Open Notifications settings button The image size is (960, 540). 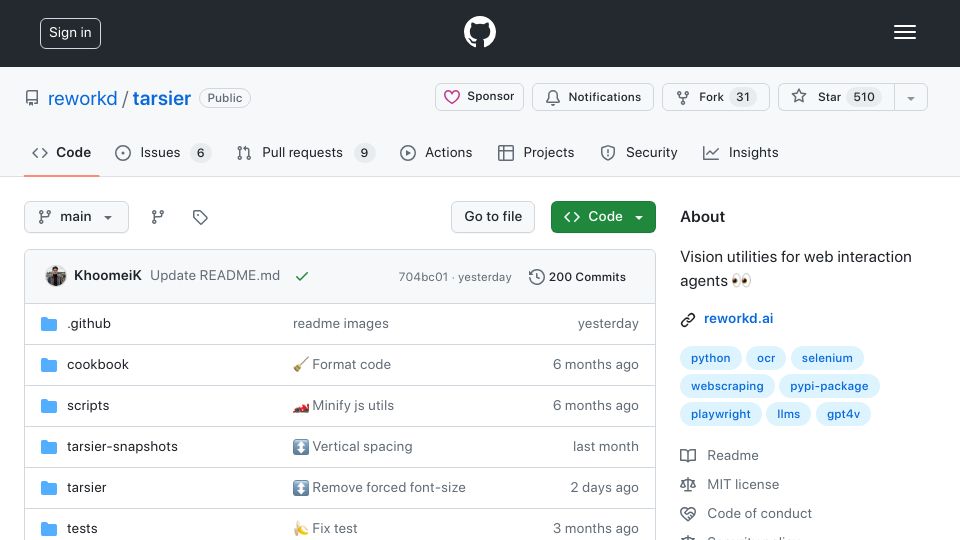(x=593, y=97)
